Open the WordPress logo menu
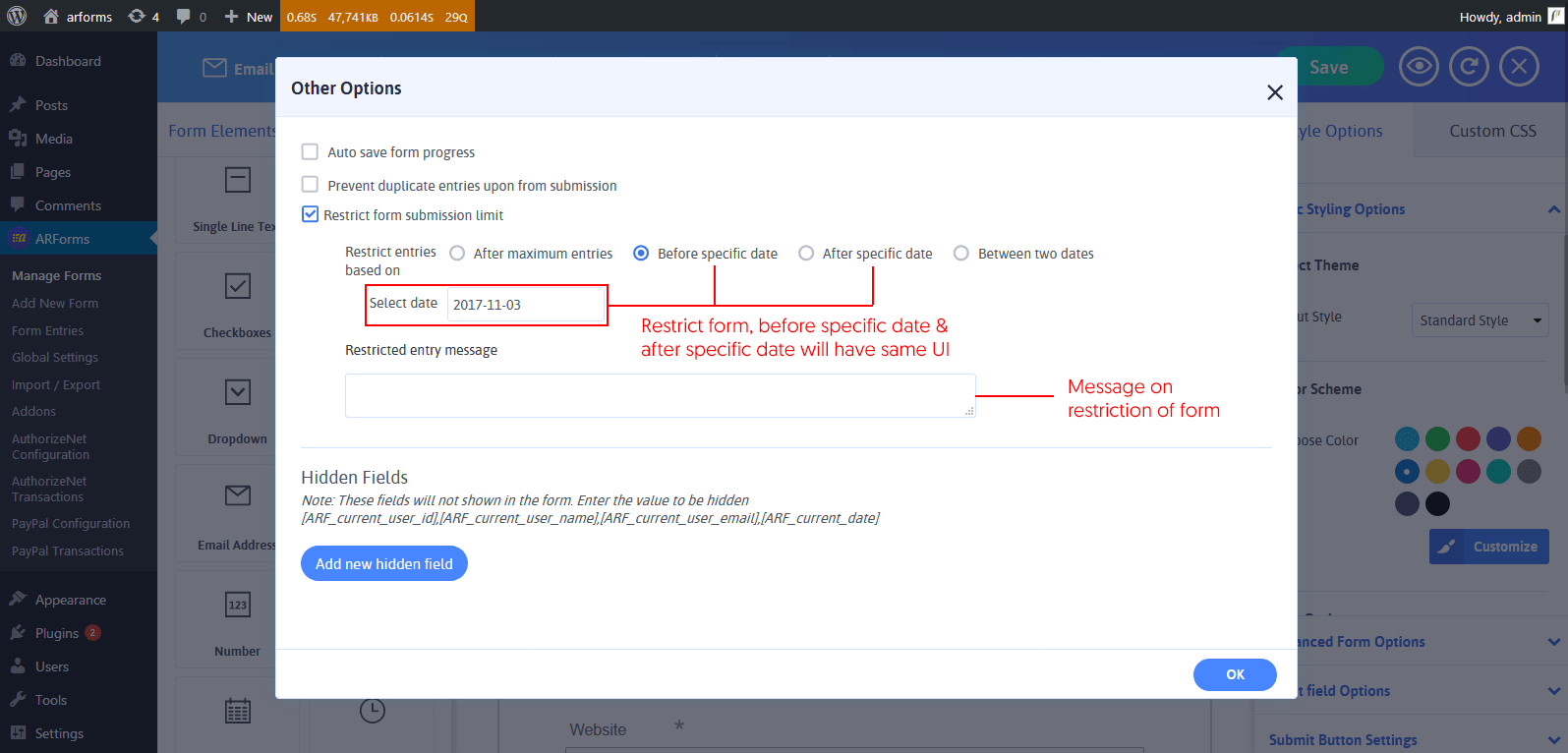The image size is (1568, 753). click(x=17, y=16)
